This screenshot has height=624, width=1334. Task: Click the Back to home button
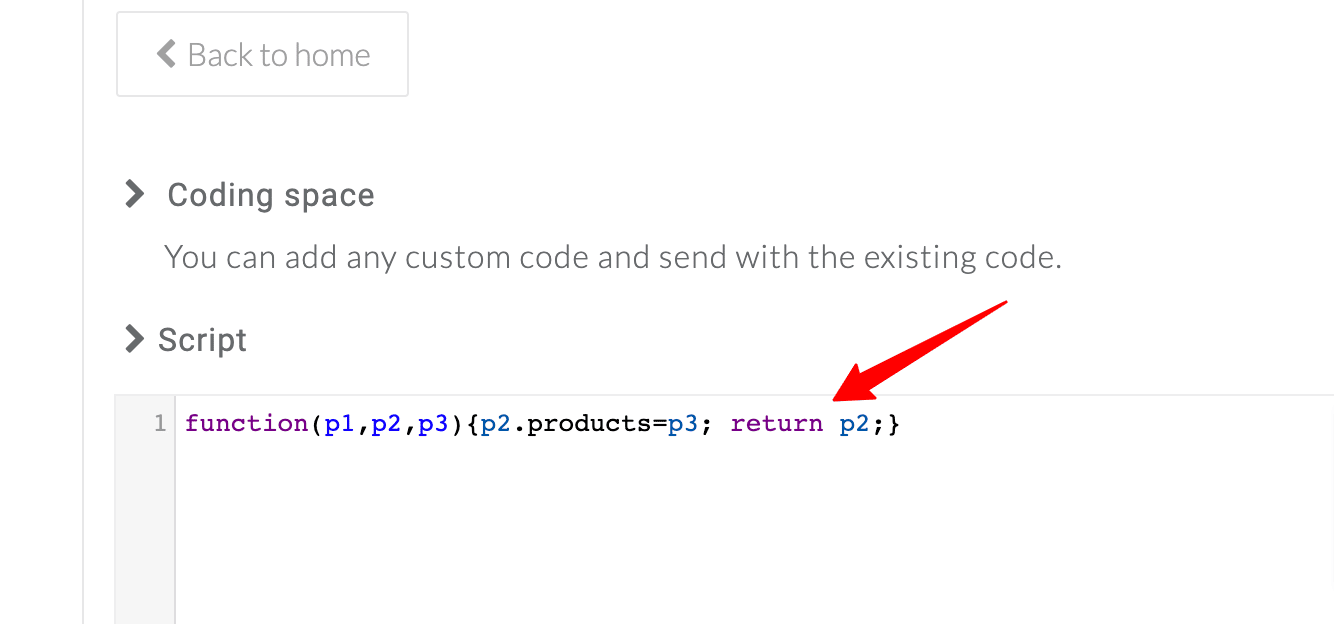coord(262,54)
